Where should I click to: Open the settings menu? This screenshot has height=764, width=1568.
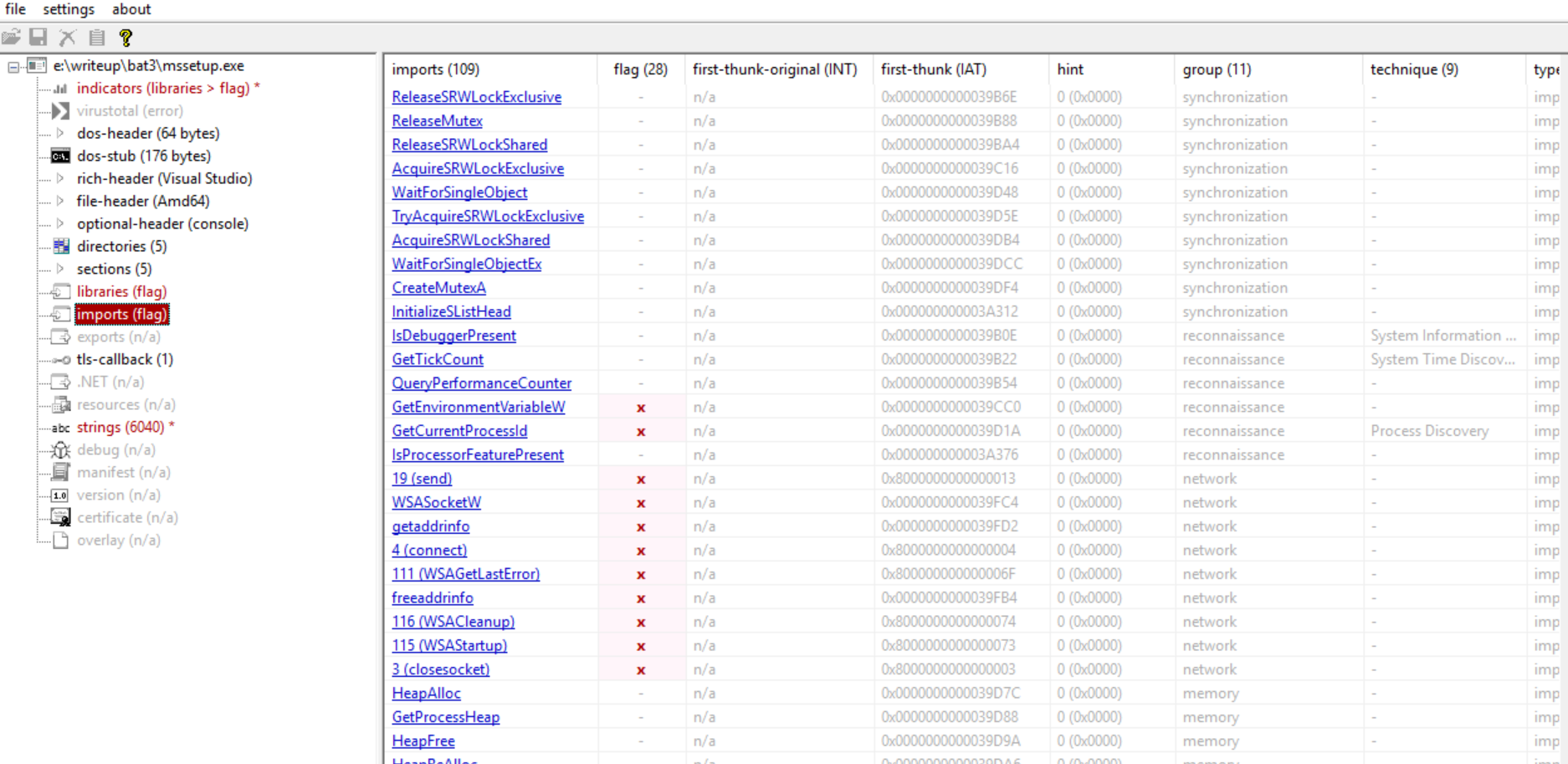point(69,9)
